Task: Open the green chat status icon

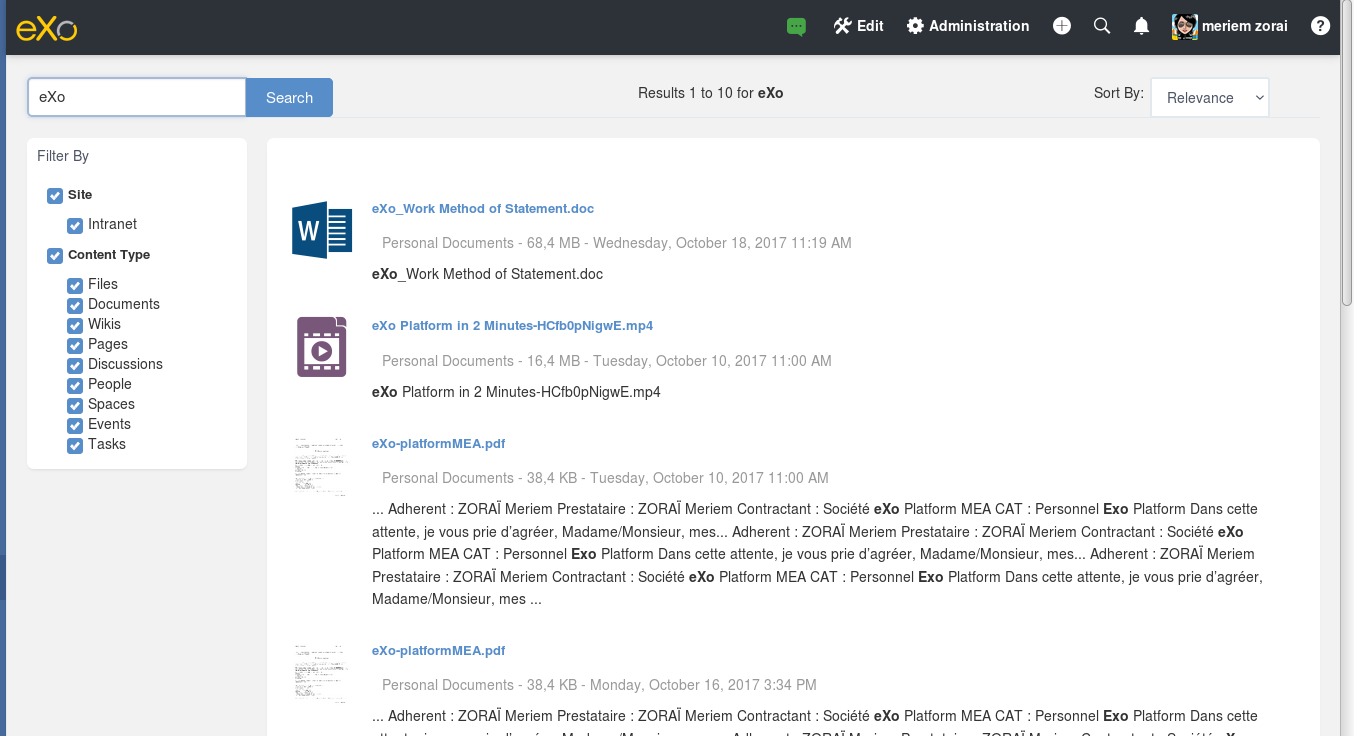Action: click(796, 27)
